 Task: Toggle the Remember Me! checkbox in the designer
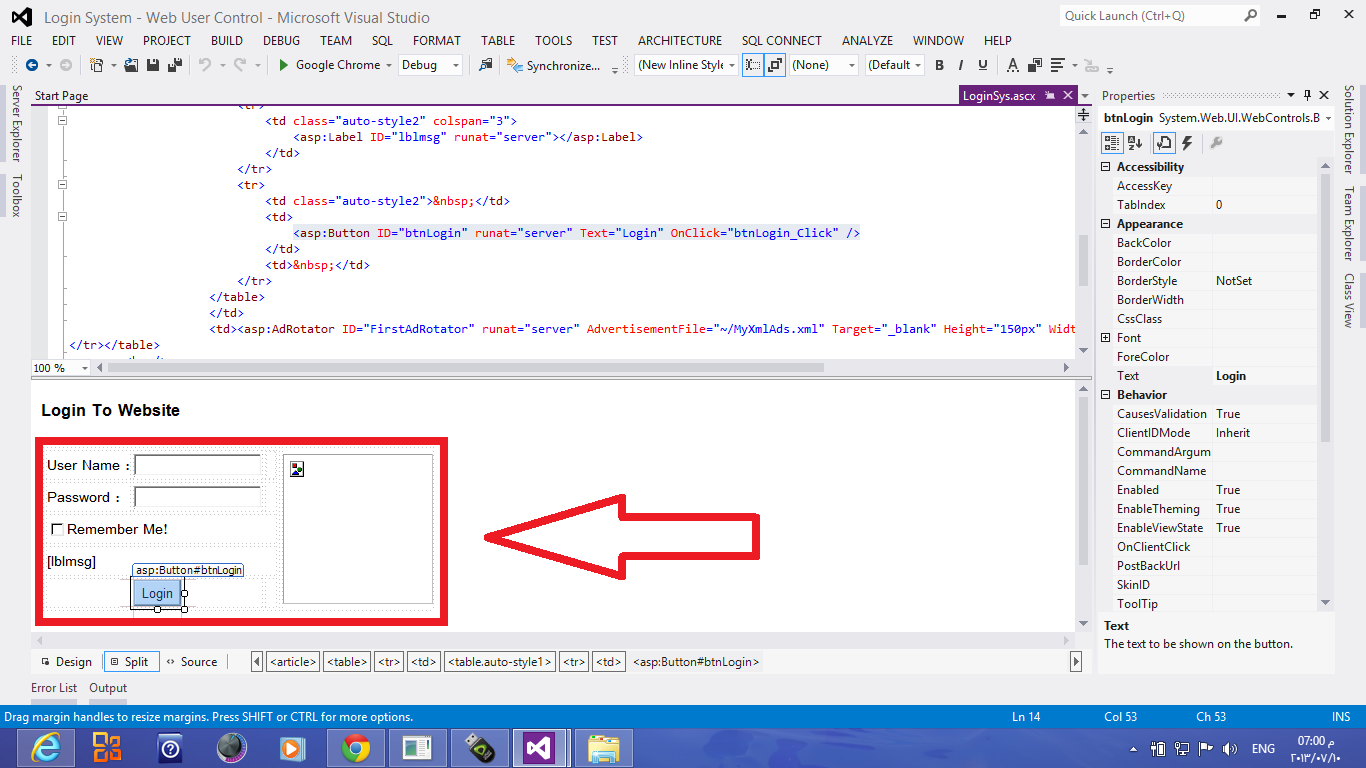tap(57, 528)
